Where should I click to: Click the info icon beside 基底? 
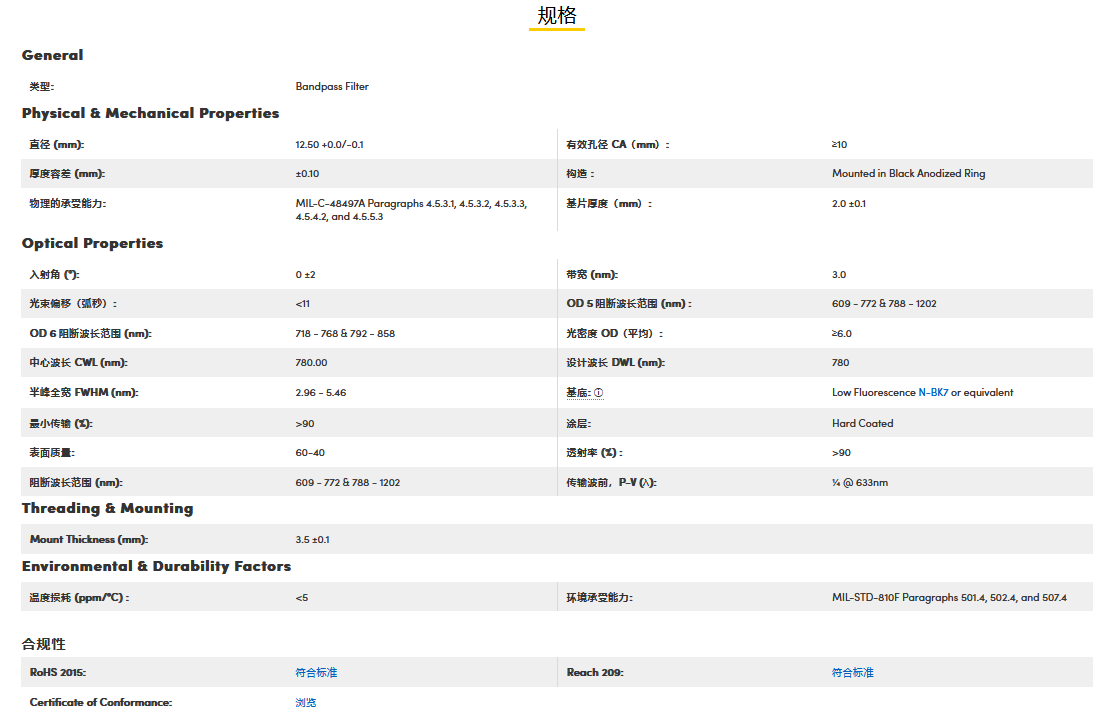(x=599, y=393)
